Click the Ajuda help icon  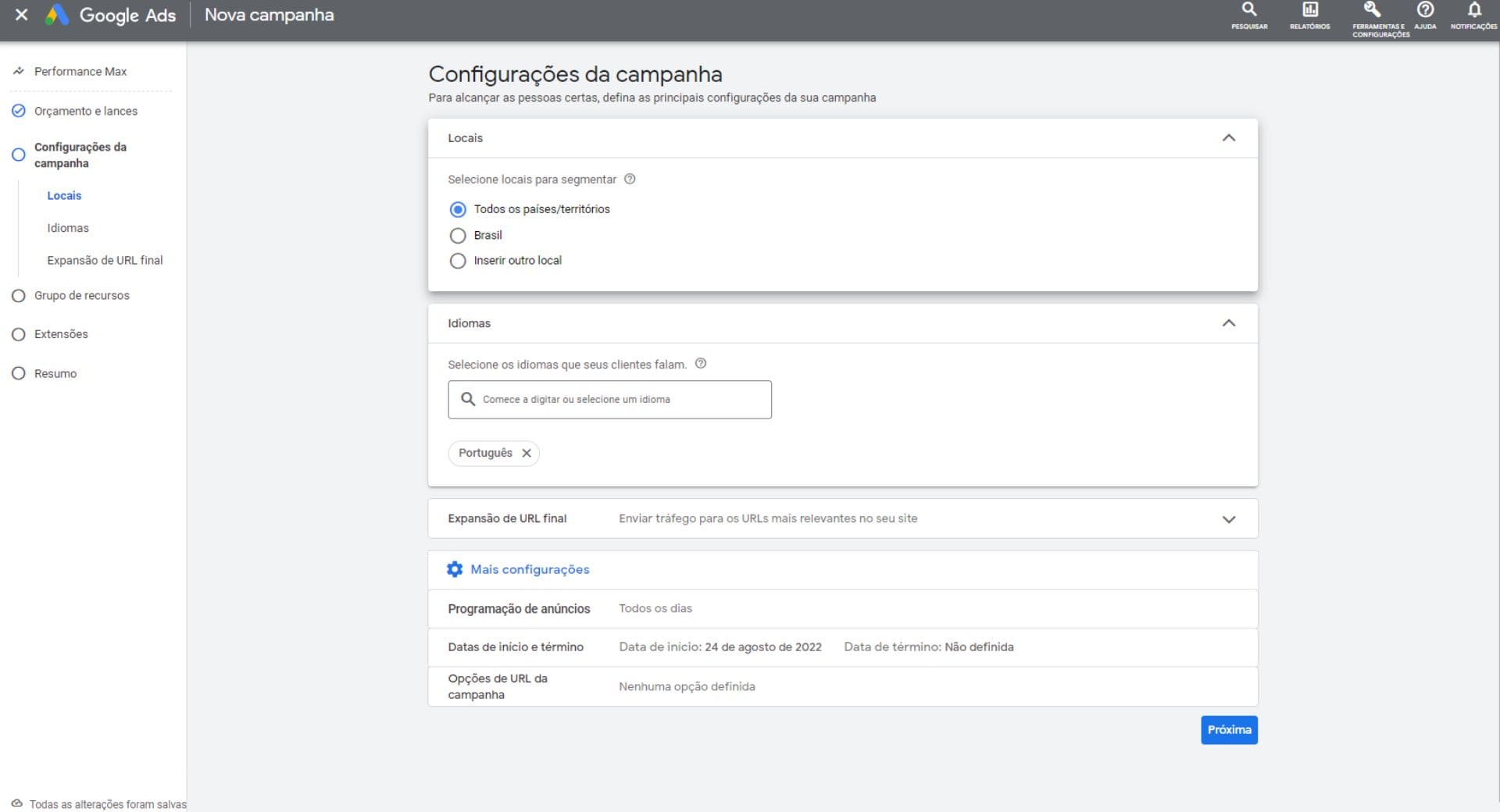(1425, 11)
